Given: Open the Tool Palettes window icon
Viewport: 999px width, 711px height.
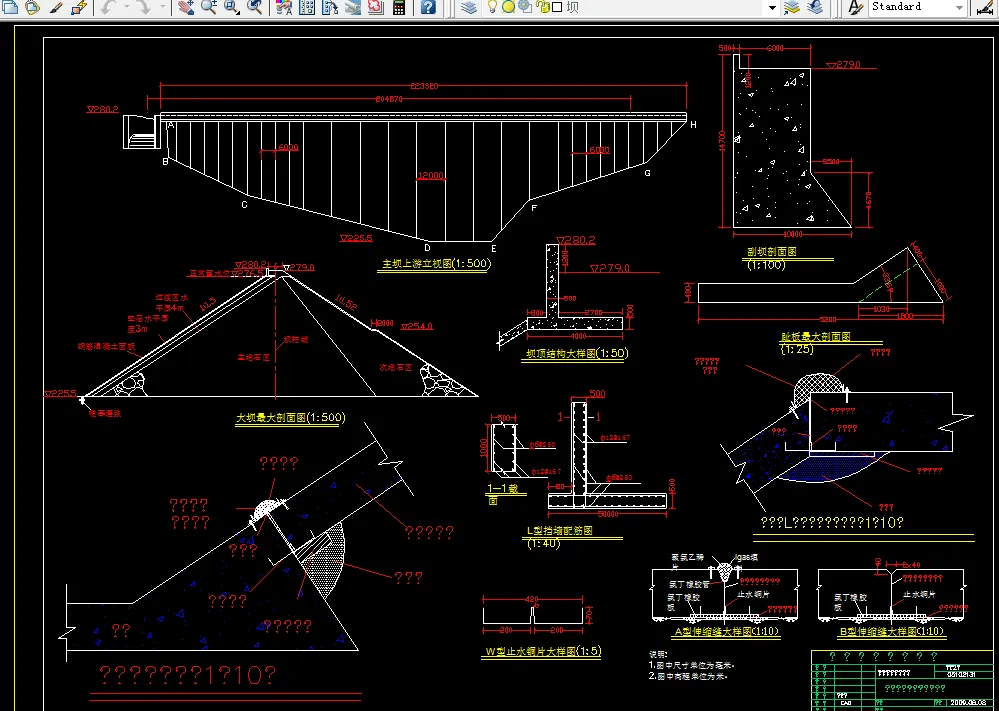Looking at the screenshot, I should 330,7.
